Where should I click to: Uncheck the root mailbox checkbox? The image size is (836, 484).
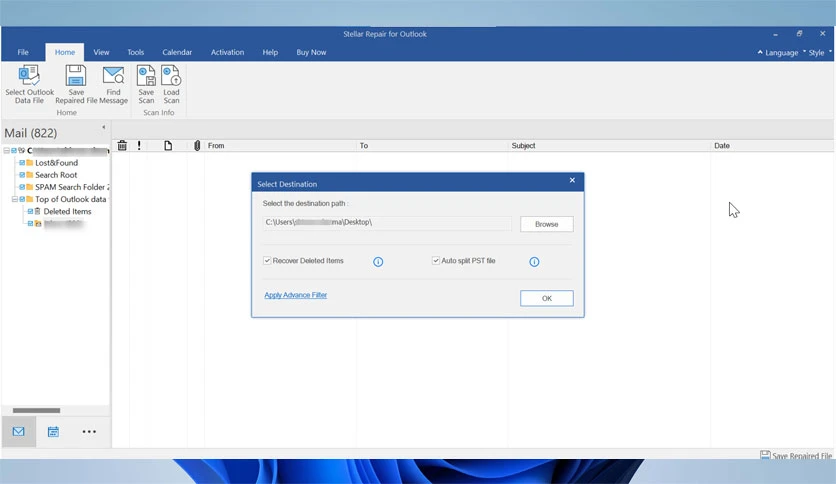[14, 150]
